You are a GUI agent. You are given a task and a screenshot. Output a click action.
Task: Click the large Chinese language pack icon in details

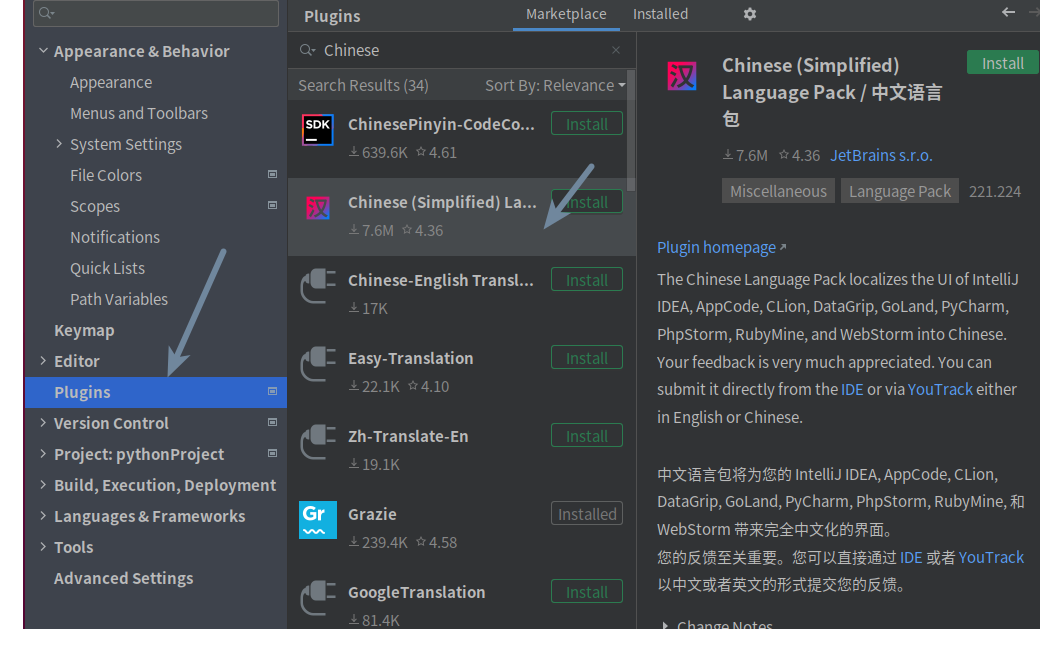pos(681,76)
